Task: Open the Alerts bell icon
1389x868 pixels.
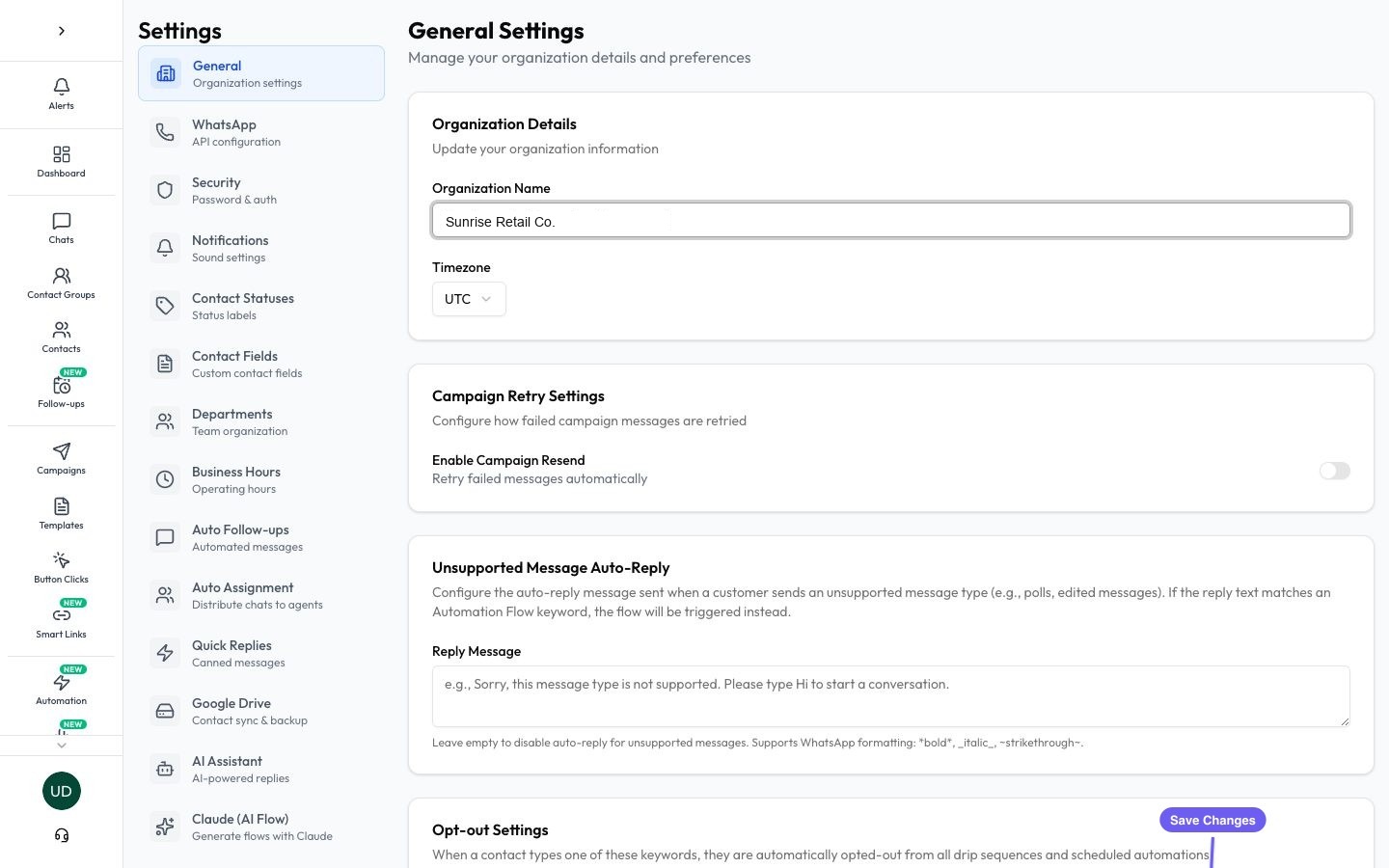Action: click(61, 87)
